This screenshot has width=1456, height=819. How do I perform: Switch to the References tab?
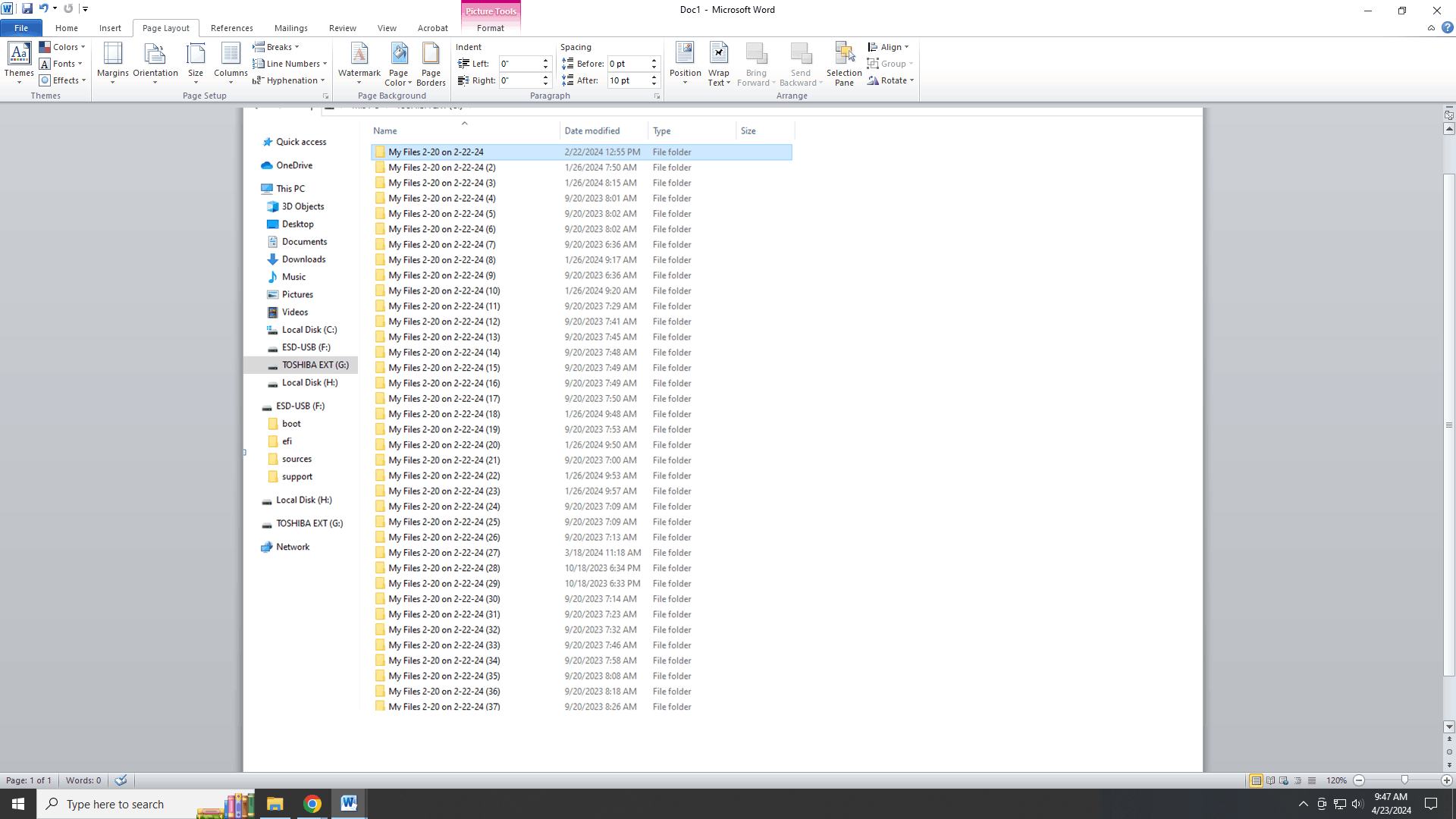[231, 28]
